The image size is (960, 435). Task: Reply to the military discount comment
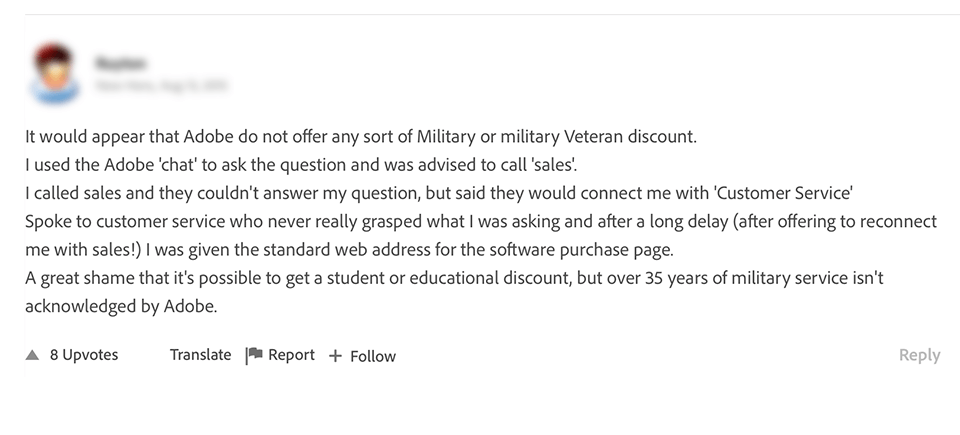919,355
